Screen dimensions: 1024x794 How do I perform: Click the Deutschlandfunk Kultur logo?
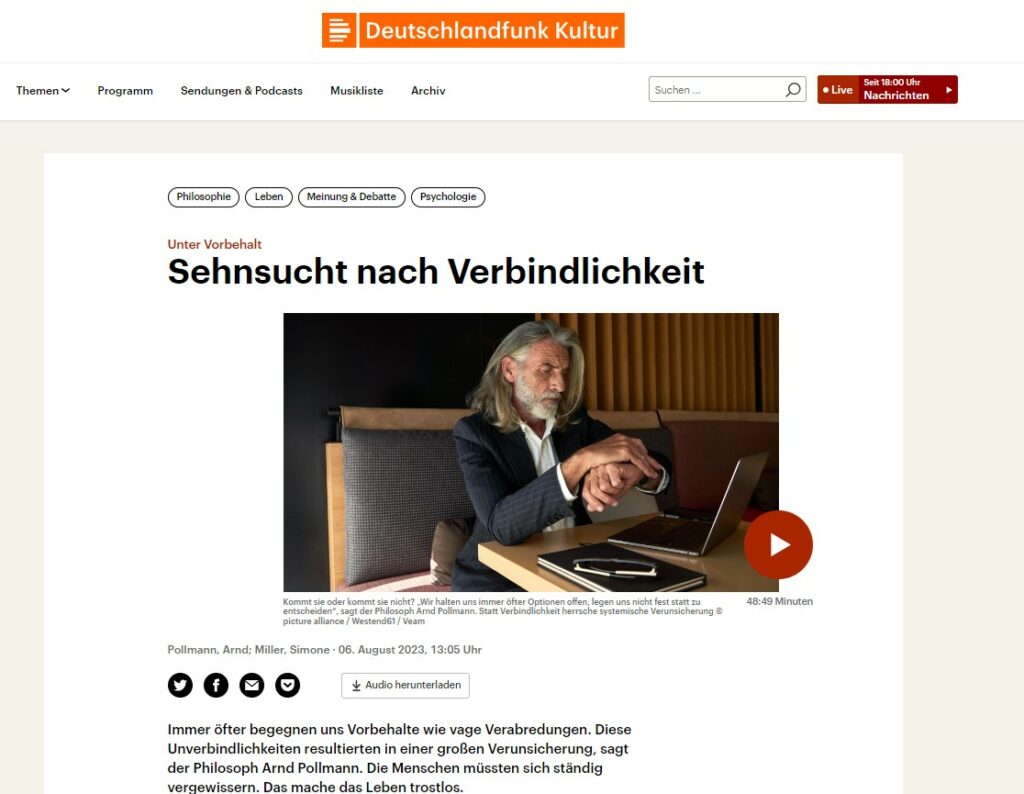click(x=473, y=30)
